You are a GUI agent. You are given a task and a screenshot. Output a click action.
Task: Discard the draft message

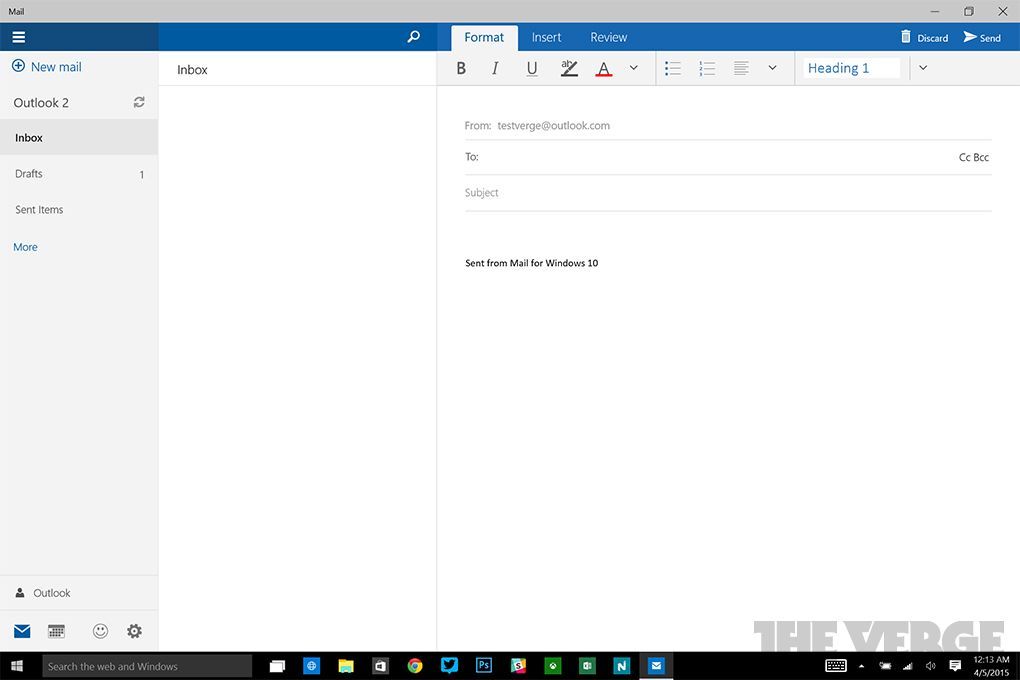pos(923,37)
